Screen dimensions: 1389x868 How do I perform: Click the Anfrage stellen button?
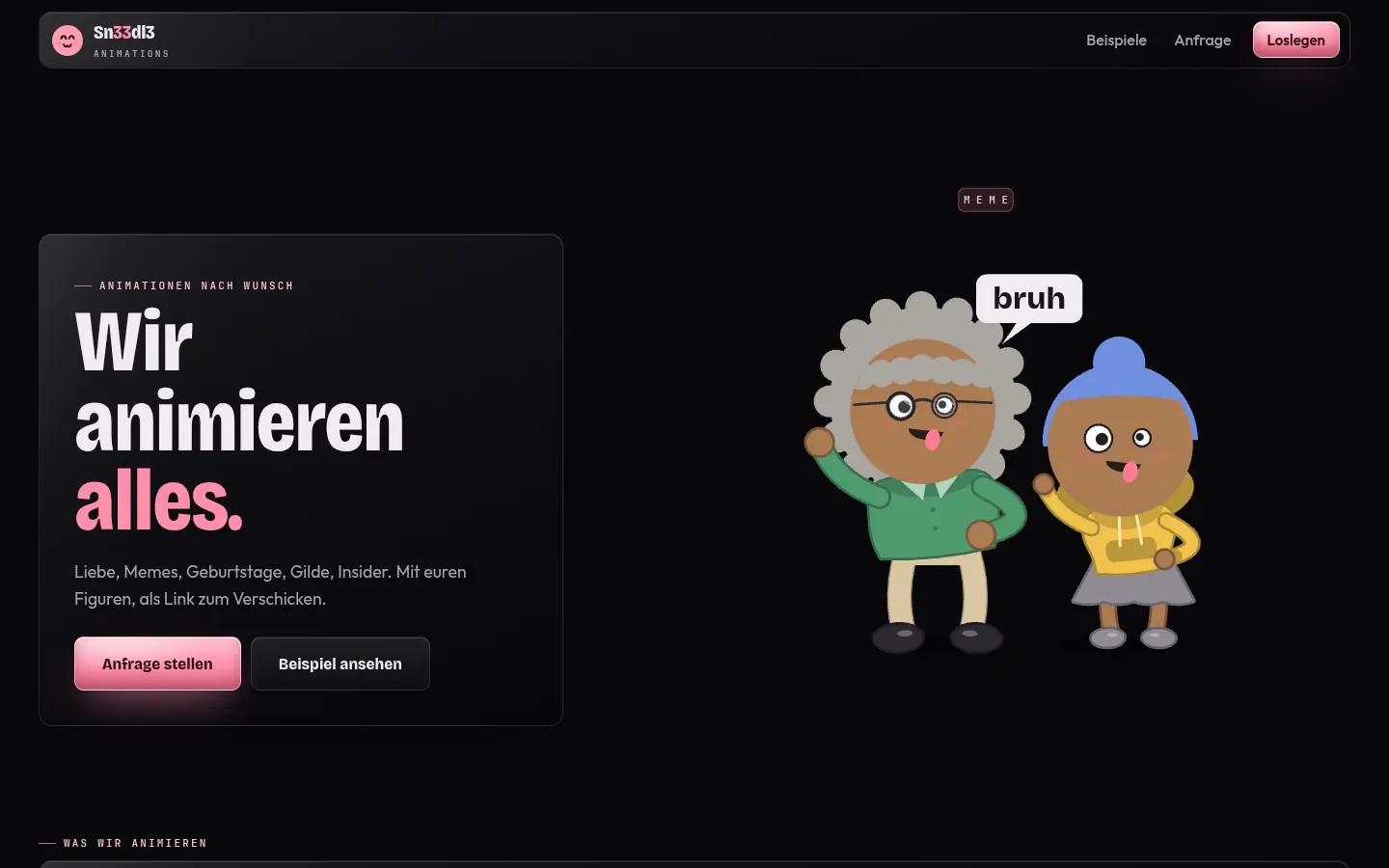[157, 664]
